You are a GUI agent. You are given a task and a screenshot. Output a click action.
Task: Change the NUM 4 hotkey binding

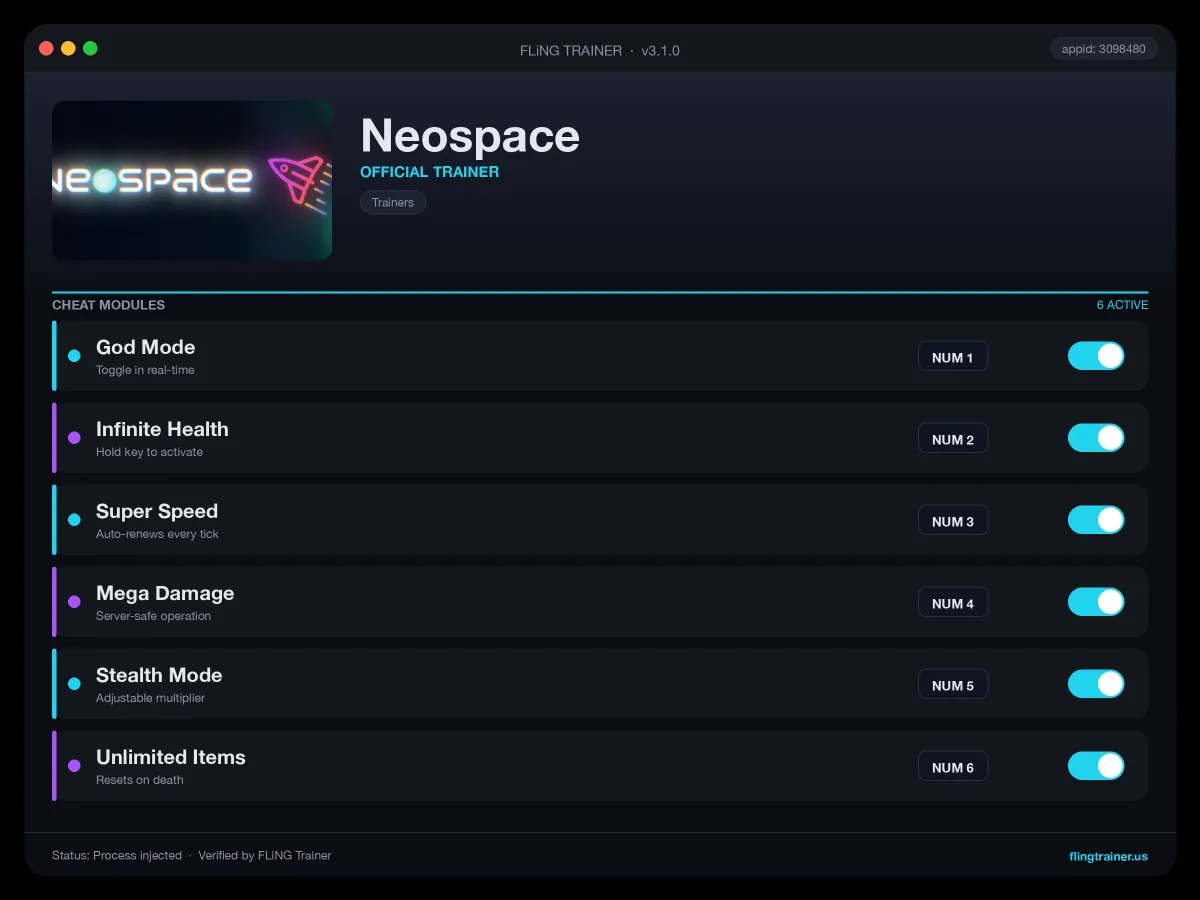click(x=953, y=603)
